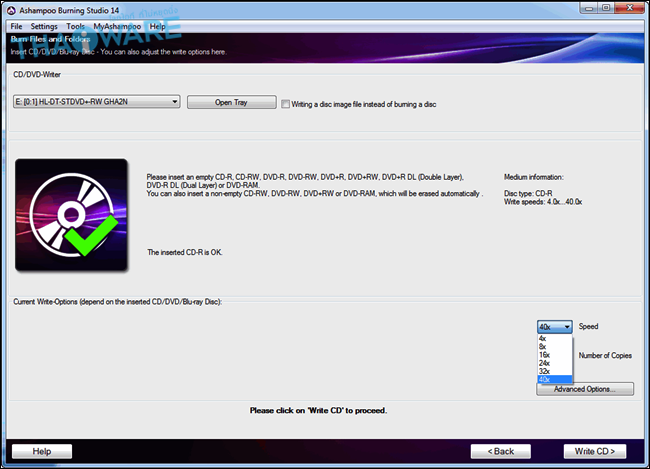Enable writing a disc image file checkbox
Screen dimensions: 650x469
285,104
